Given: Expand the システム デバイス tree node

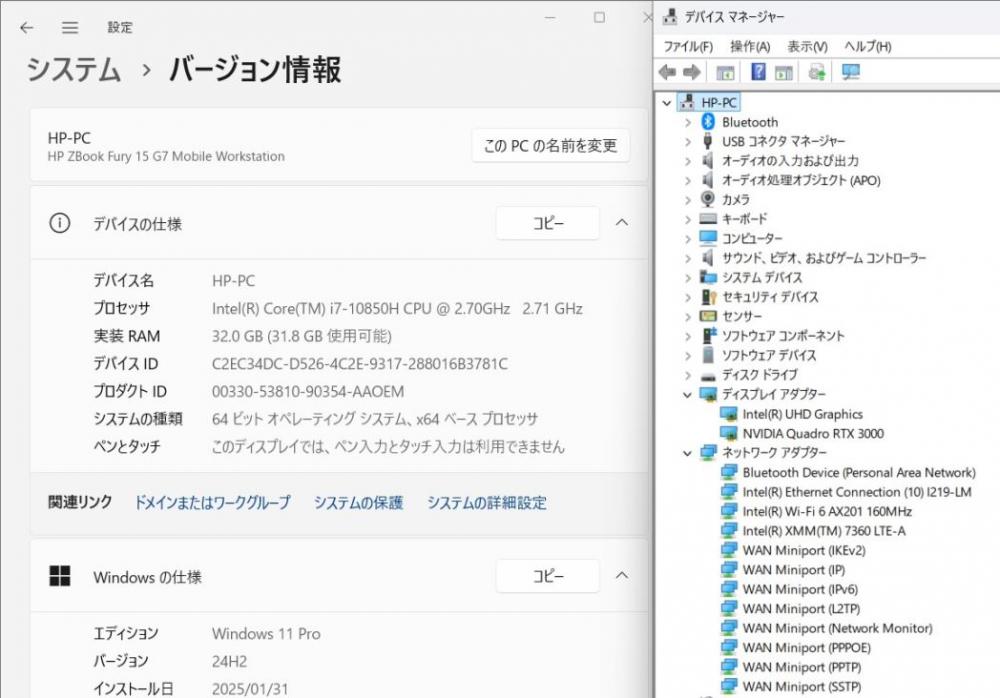Looking at the screenshot, I should coord(688,278).
